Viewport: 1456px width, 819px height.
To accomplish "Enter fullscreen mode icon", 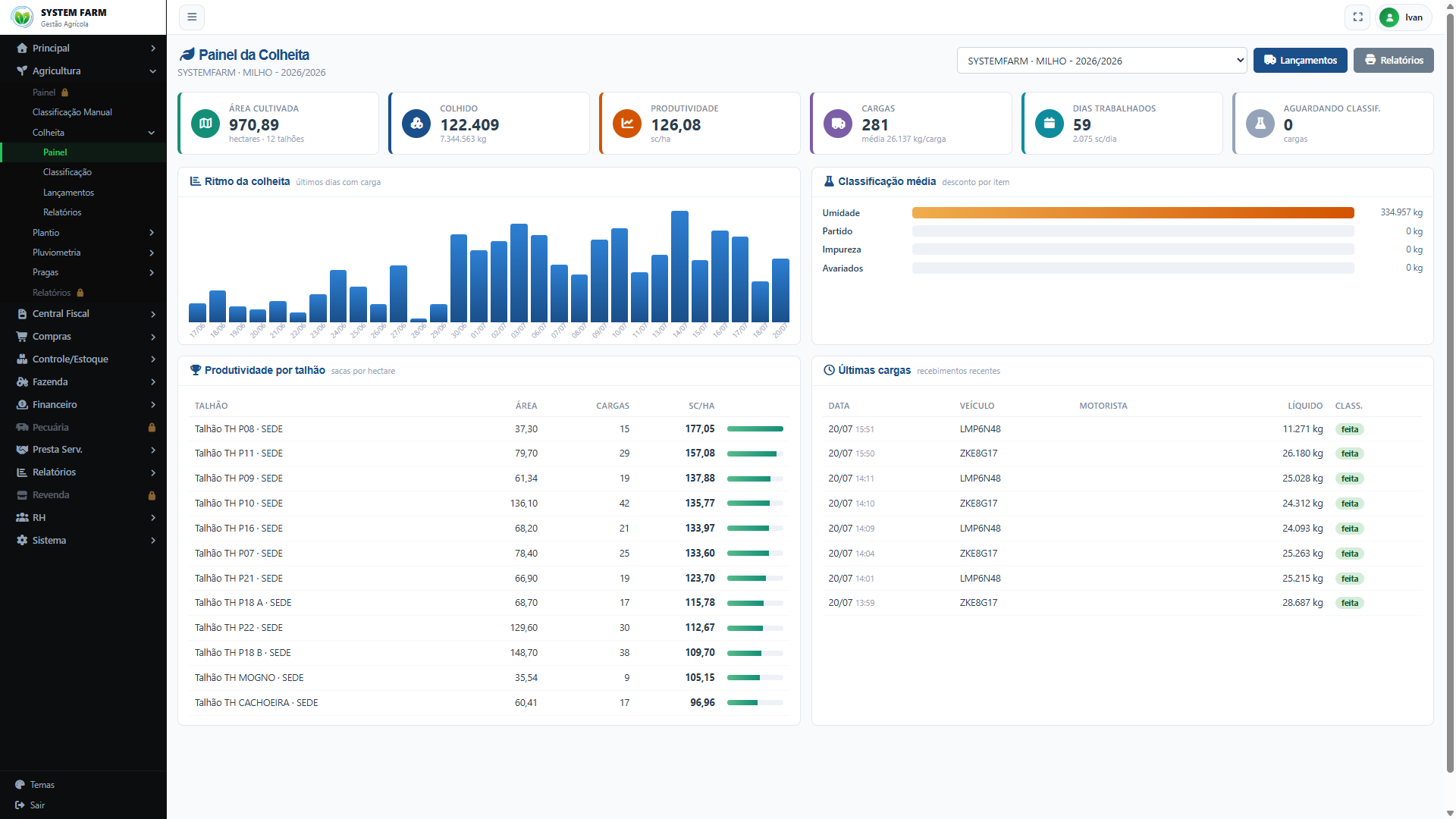I will pos(1357,17).
